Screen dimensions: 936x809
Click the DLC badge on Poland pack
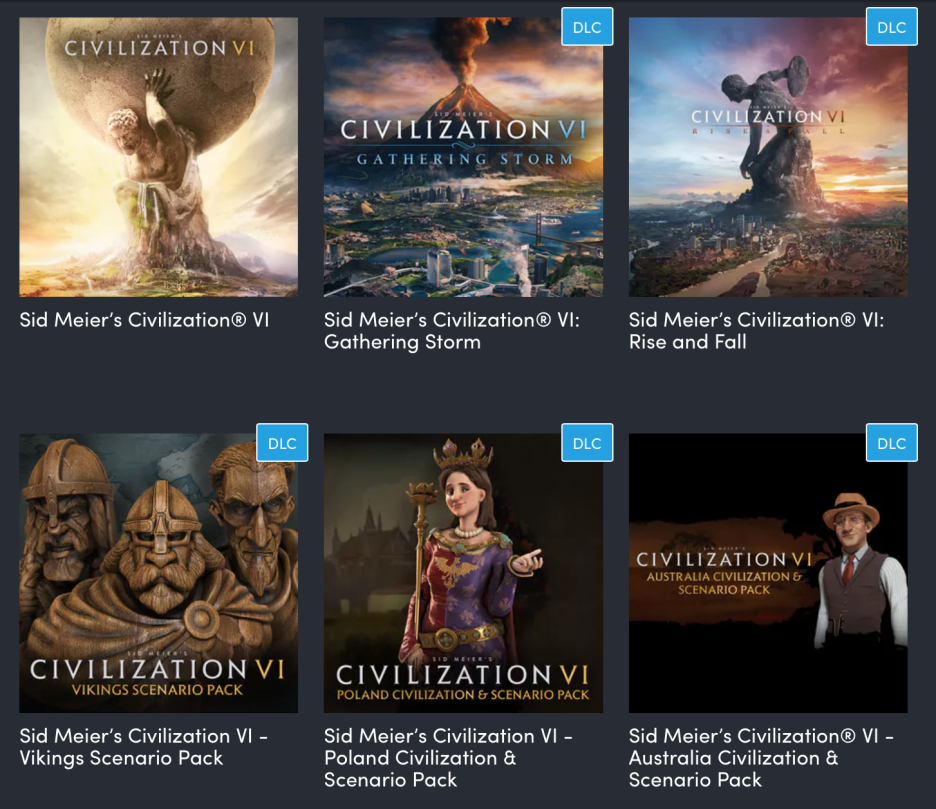click(587, 443)
